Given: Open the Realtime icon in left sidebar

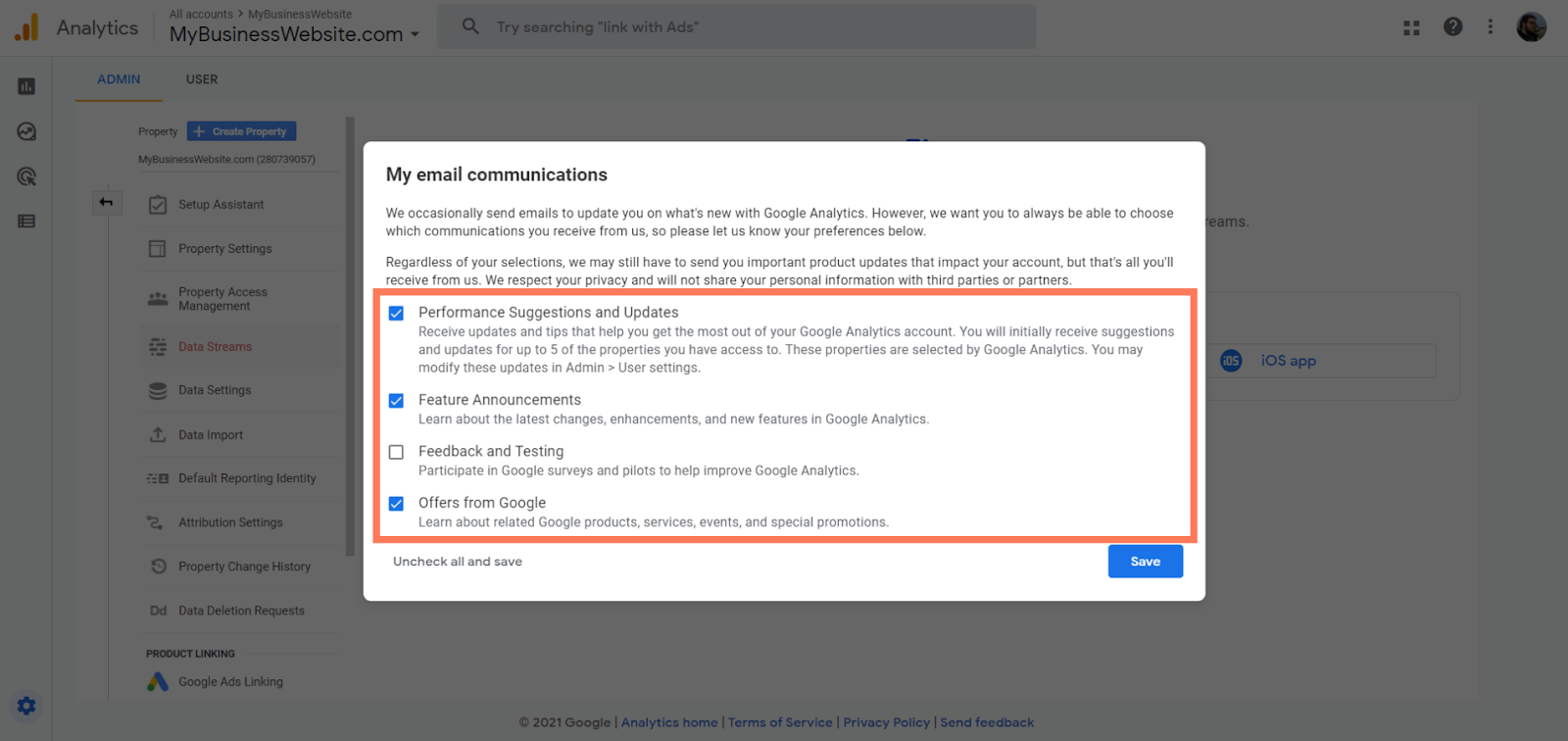Looking at the screenshot, I should click(26, 131).
